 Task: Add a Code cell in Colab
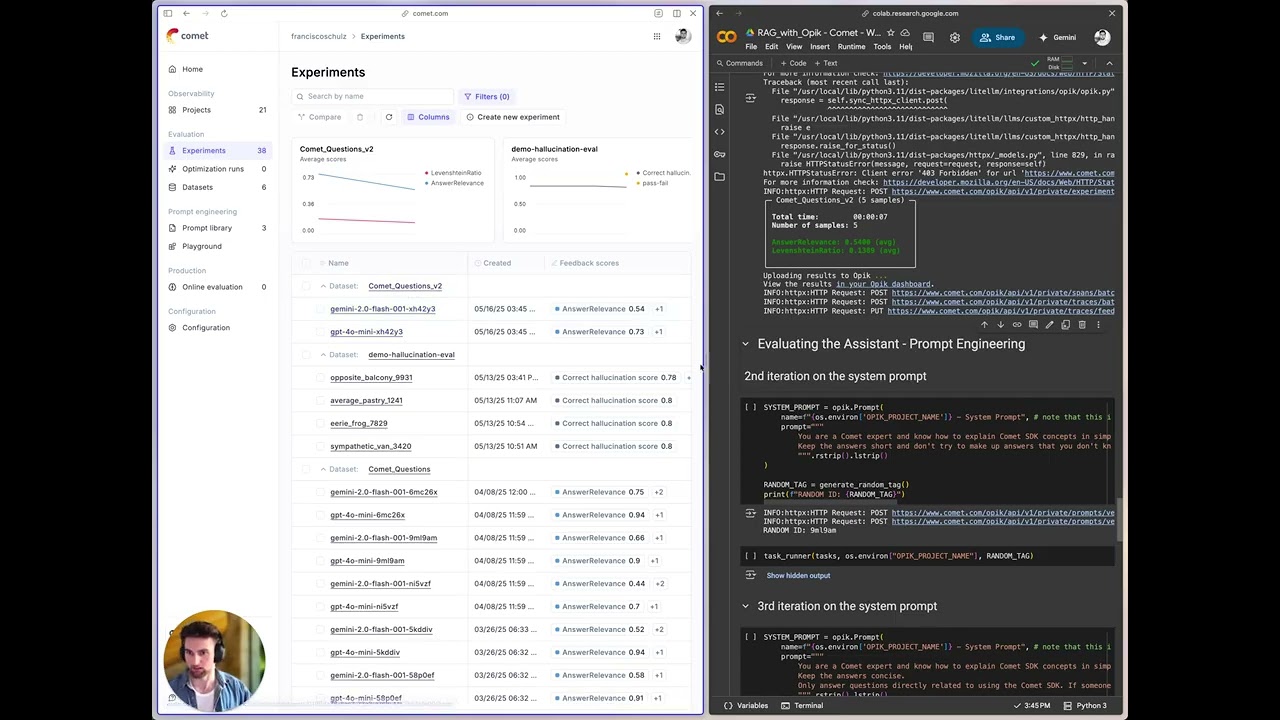pyautogui.click(x=794, y=63)
